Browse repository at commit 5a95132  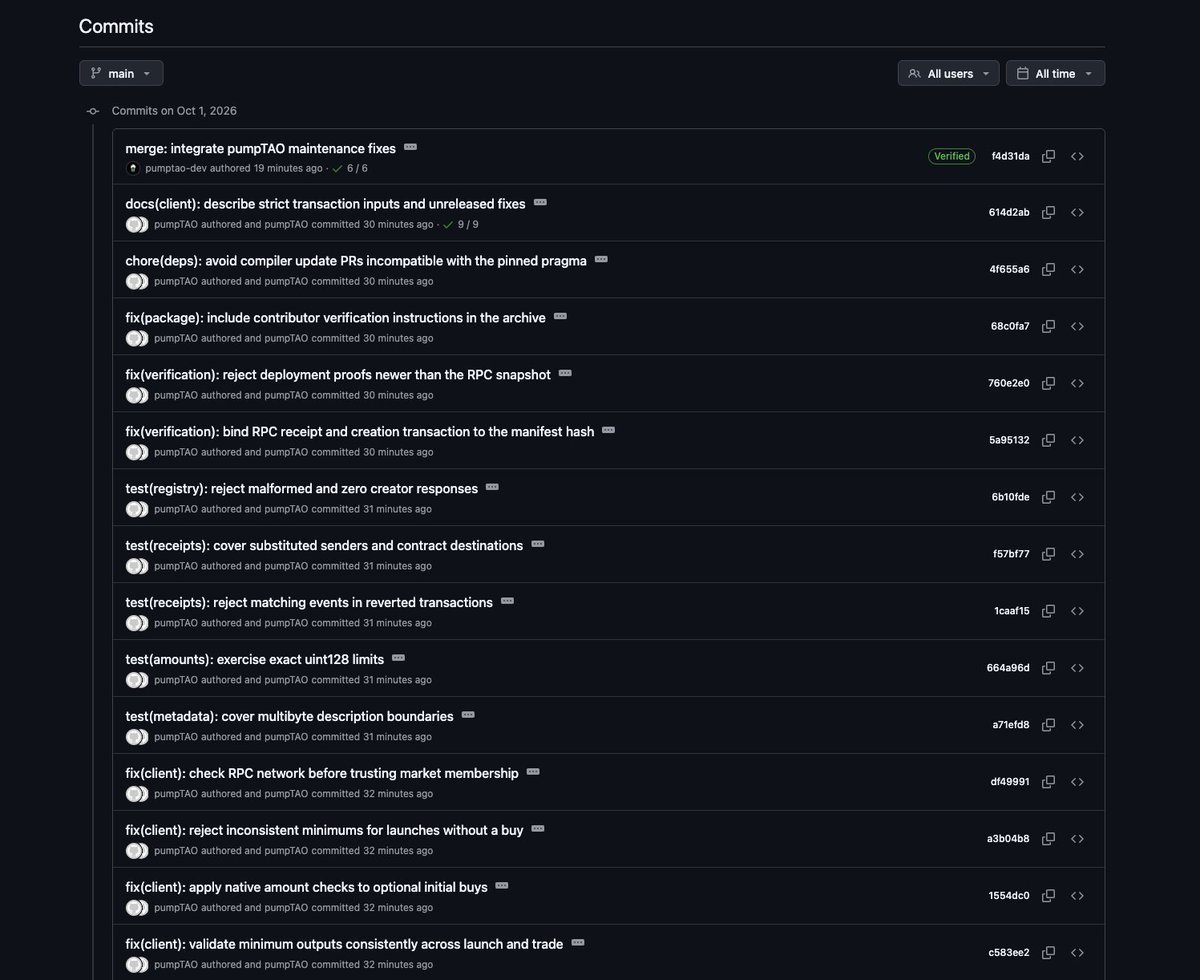(1078, 440)
